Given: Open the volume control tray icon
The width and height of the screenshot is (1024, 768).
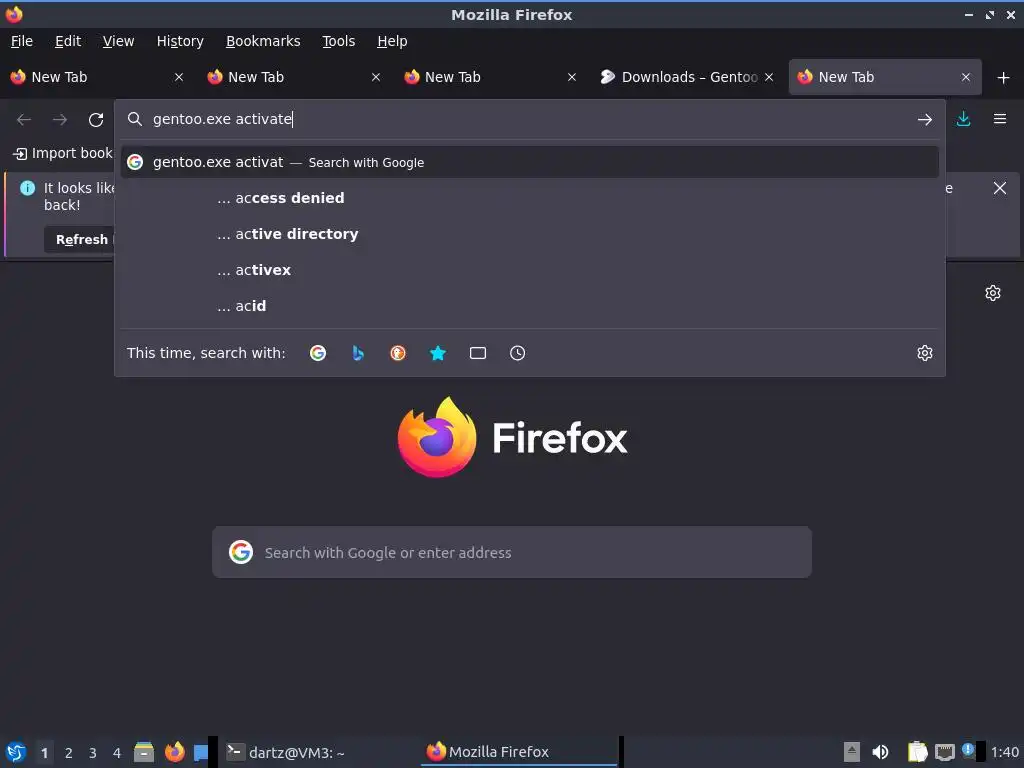Looking at the screenshot, I should (880, 752).
